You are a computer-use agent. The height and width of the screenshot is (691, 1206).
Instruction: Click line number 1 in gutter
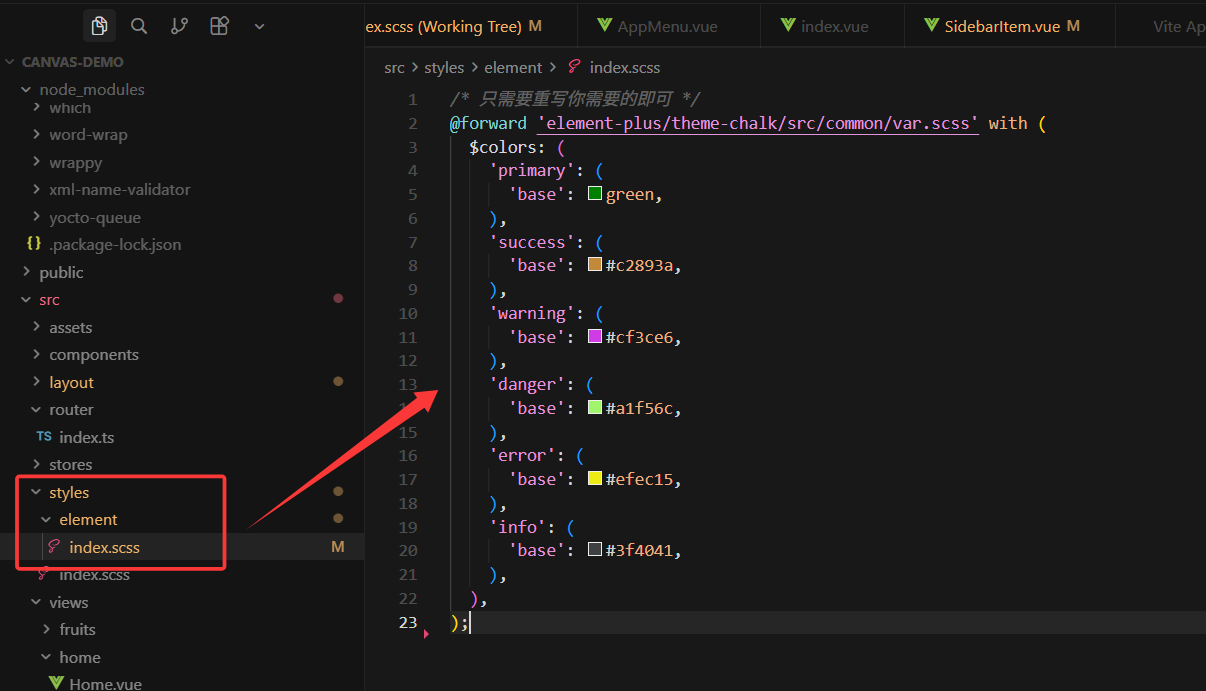413,99
